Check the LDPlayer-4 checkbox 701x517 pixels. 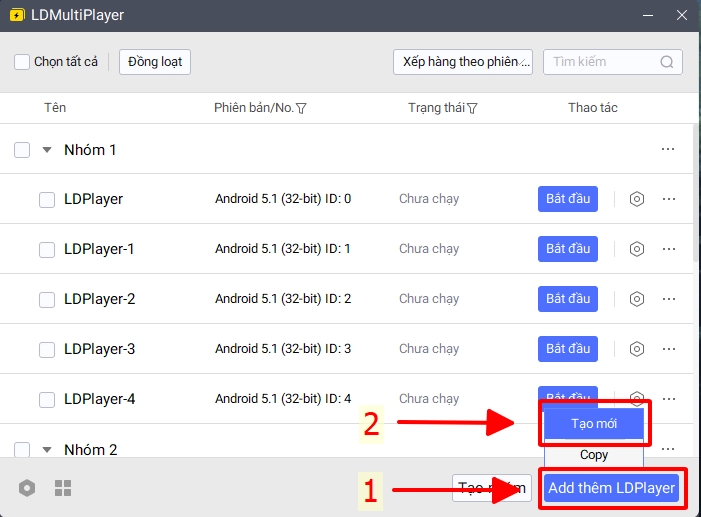pos(47,400)
